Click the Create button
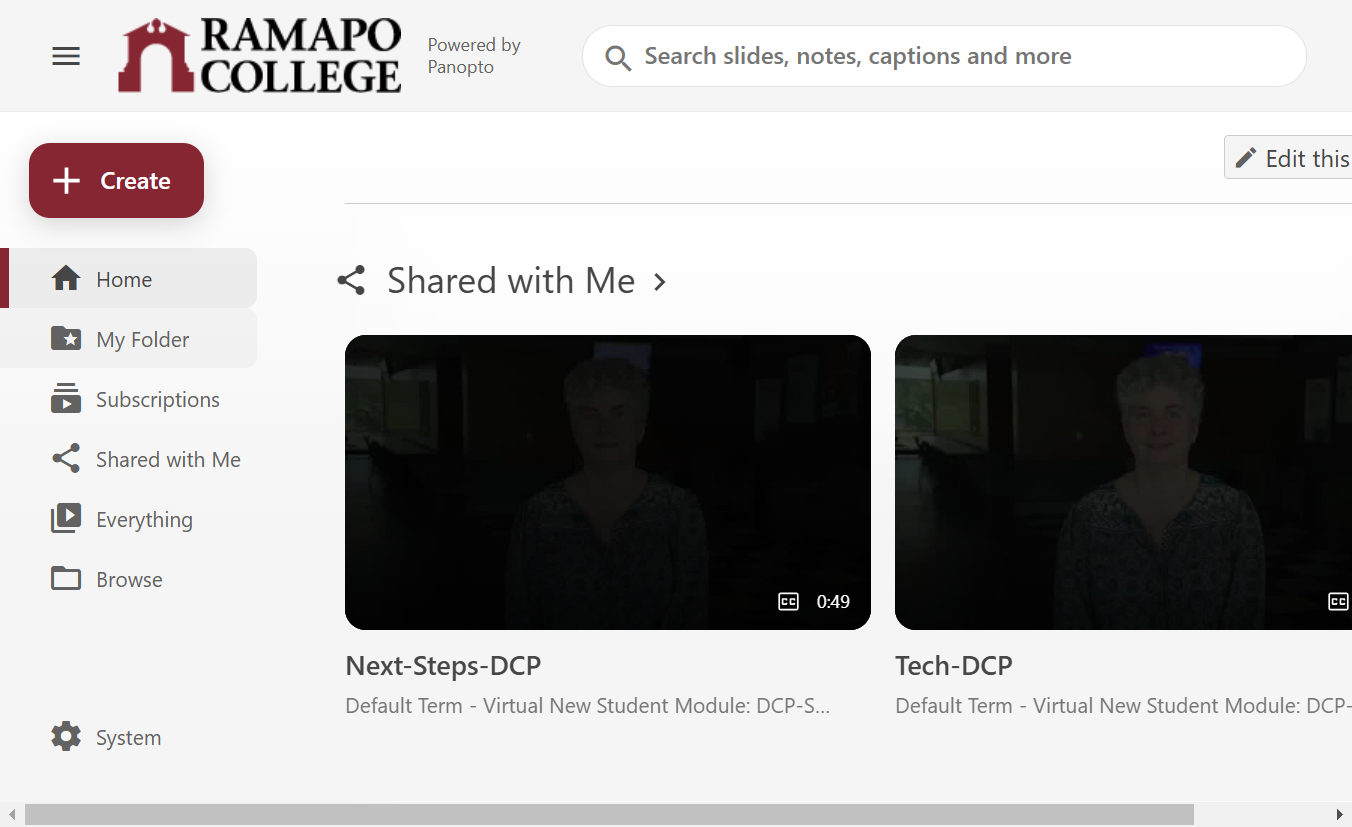This screenshot has width=1352, height=827. 116,180
